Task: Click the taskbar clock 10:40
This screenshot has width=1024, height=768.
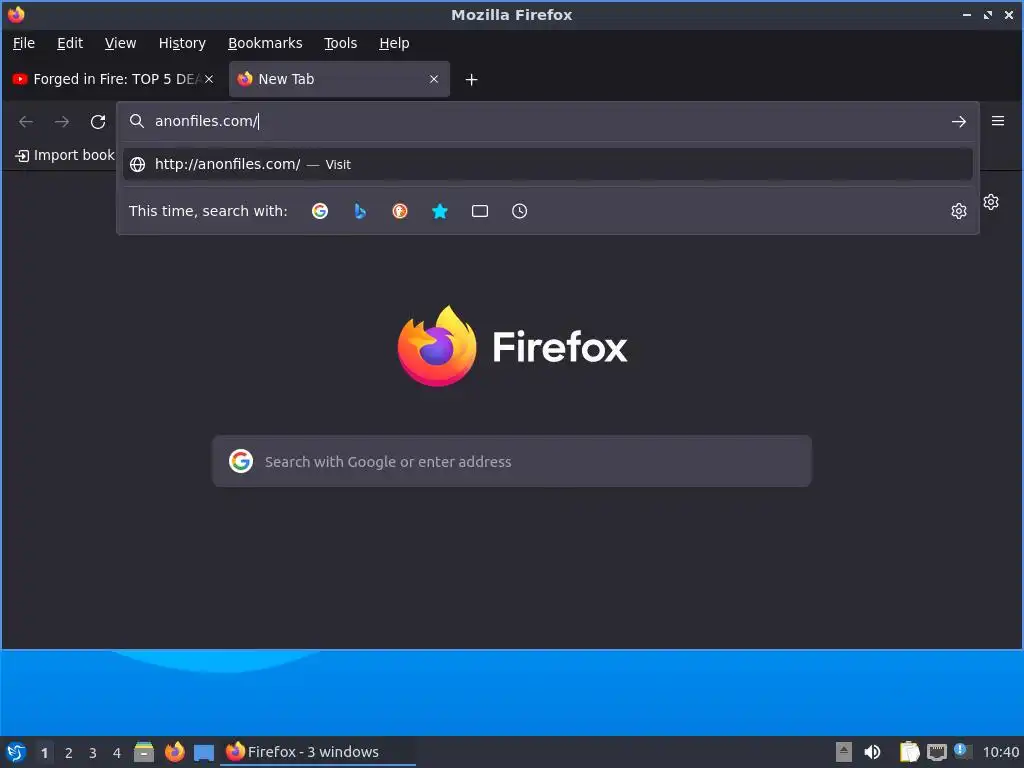Action: coord(1000,752)
